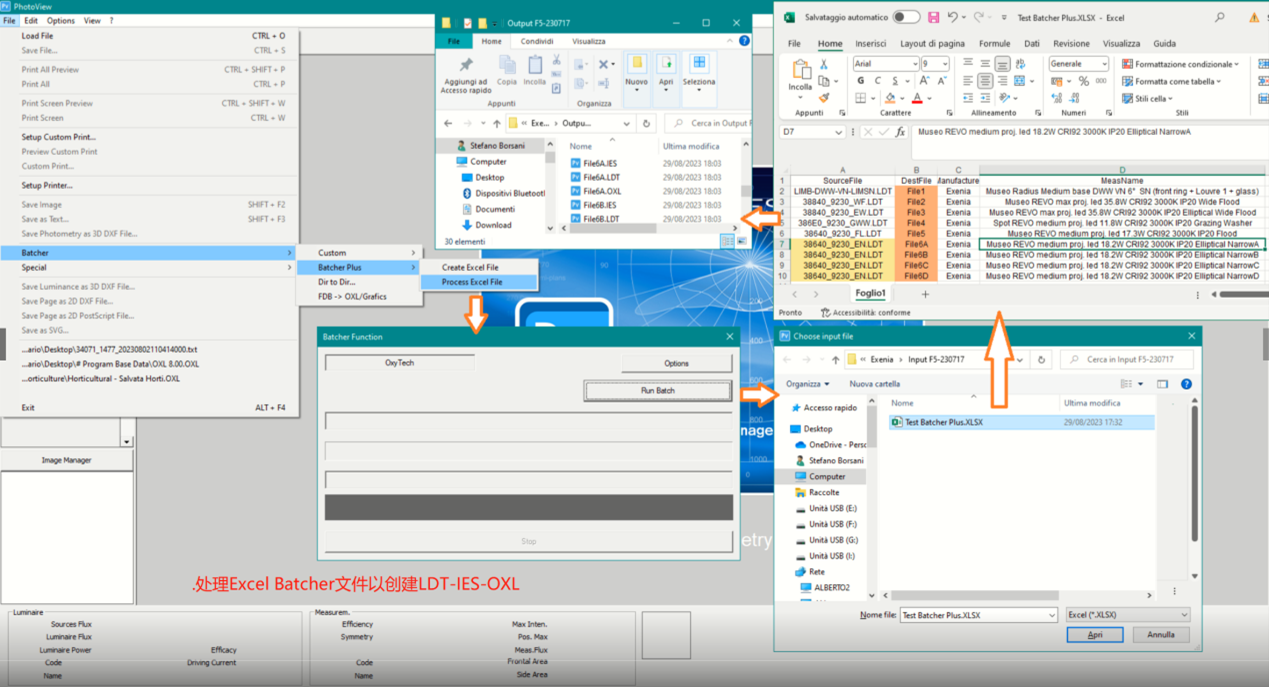Open red font color A swatch
Screen dimensions: 1269x687
(917, 98)
